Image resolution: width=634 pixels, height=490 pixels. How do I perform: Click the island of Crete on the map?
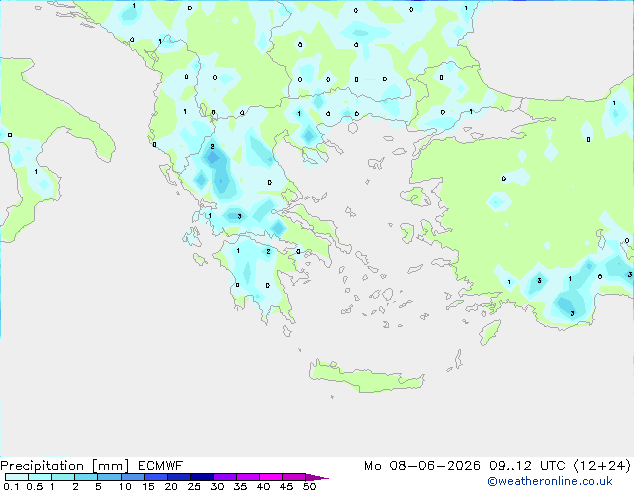point(366,376)
